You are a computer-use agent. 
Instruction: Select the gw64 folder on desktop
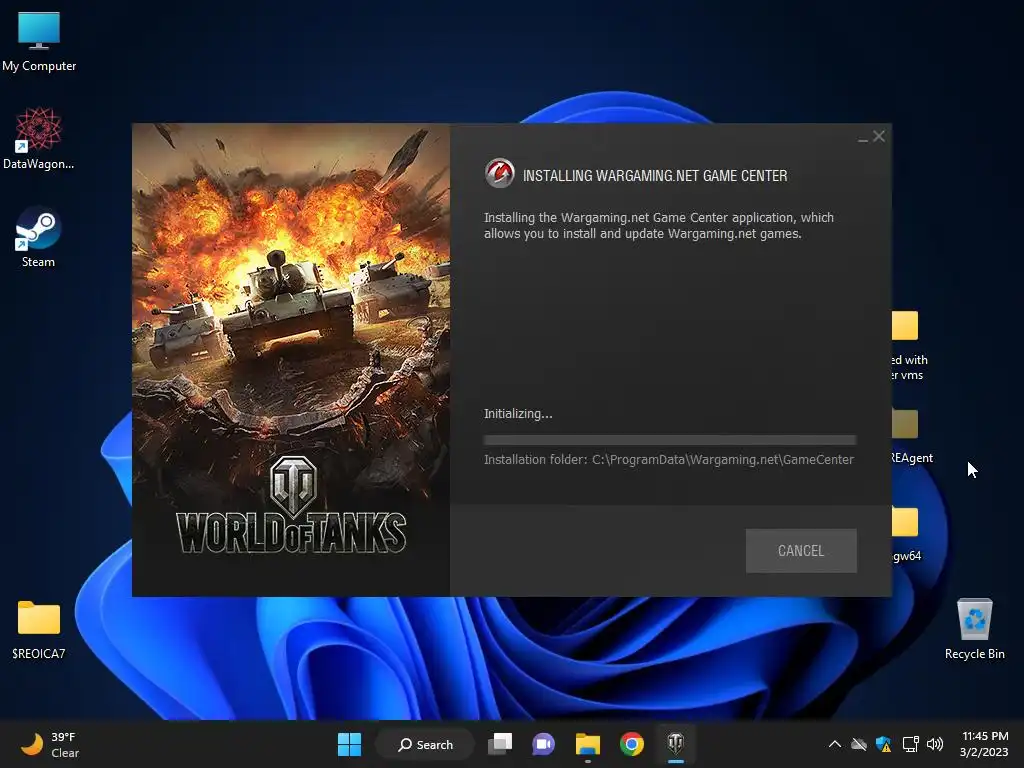point(906,534)
